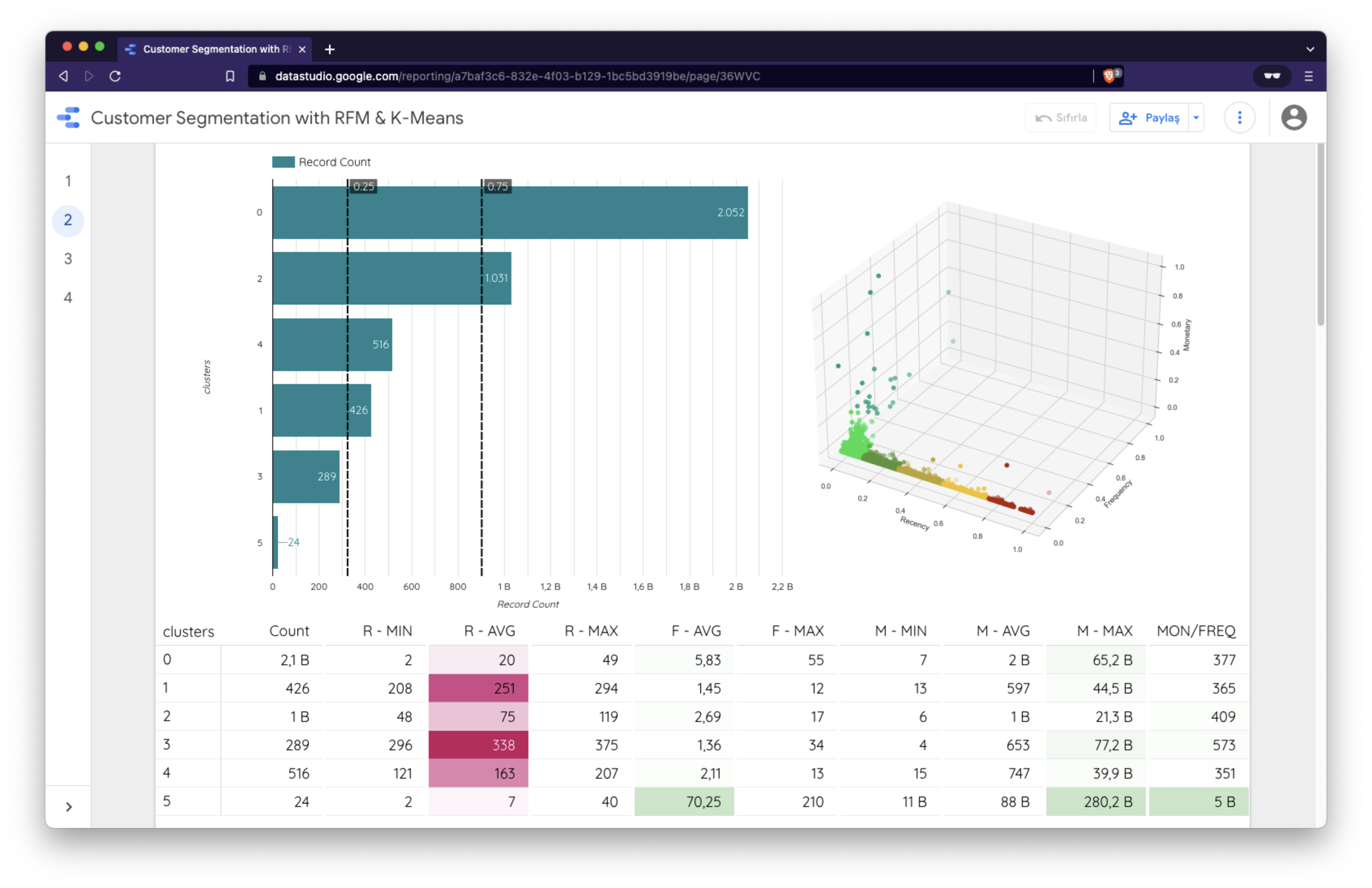Viewport: 1372px width, 888px height.
Task: Click the private glasses profile icon
Action: (1272, 76)
